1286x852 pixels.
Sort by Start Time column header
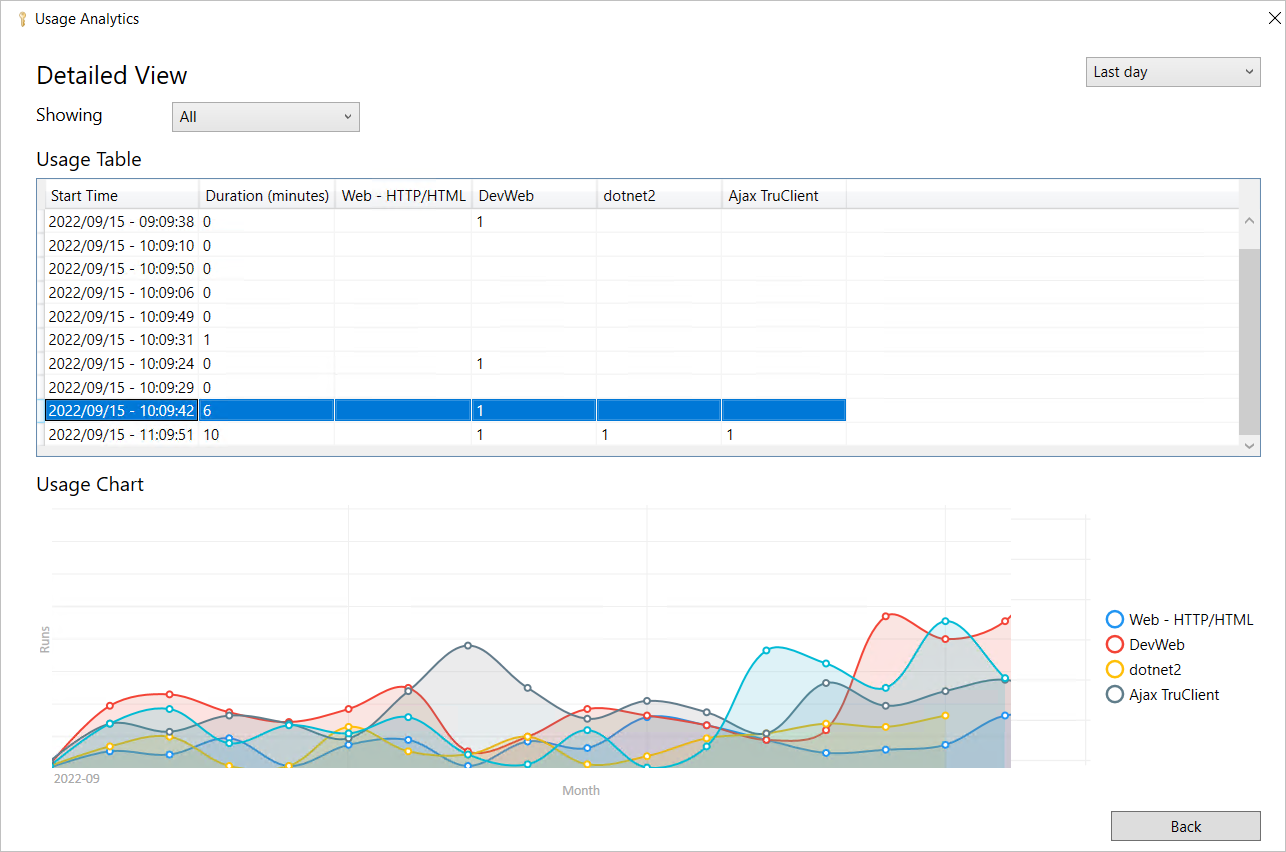(121, 196)
